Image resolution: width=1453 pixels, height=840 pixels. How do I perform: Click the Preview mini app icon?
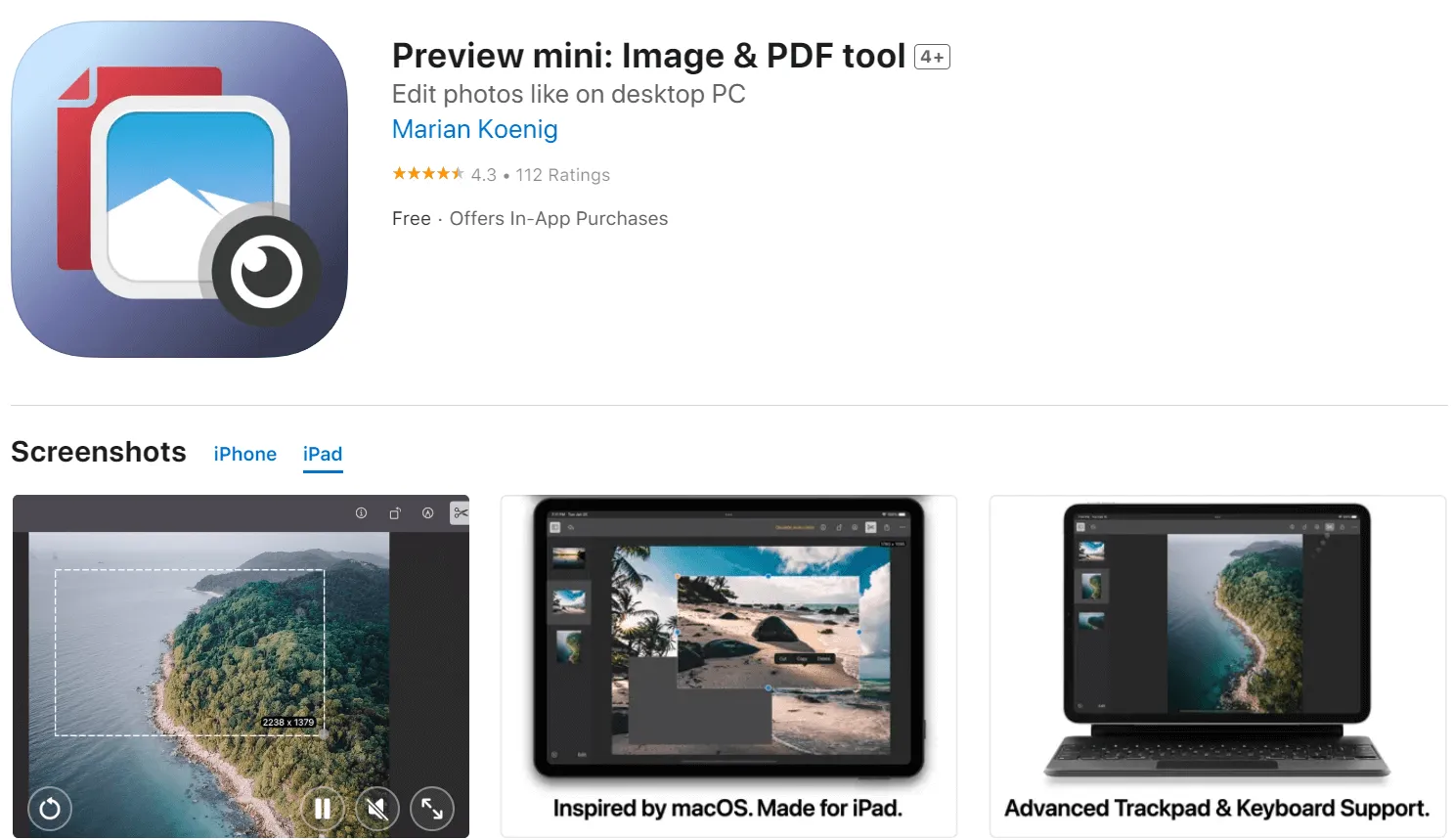point(179,189)
